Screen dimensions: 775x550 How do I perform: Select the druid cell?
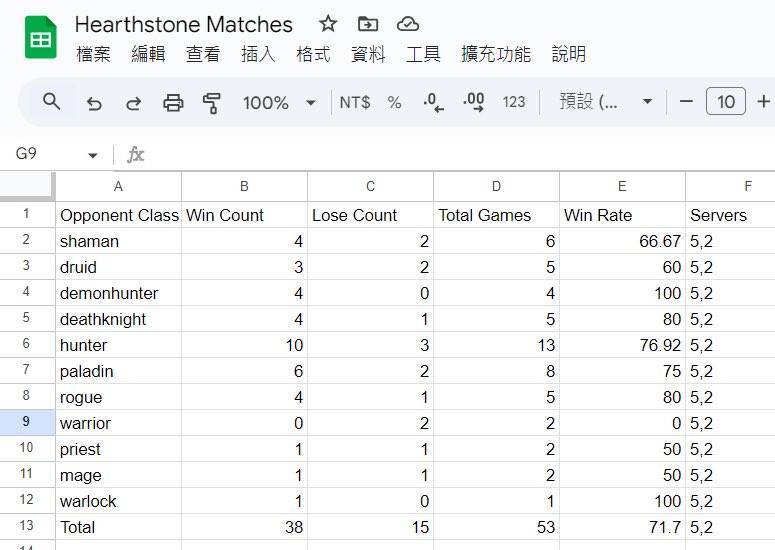coord(118,267)
